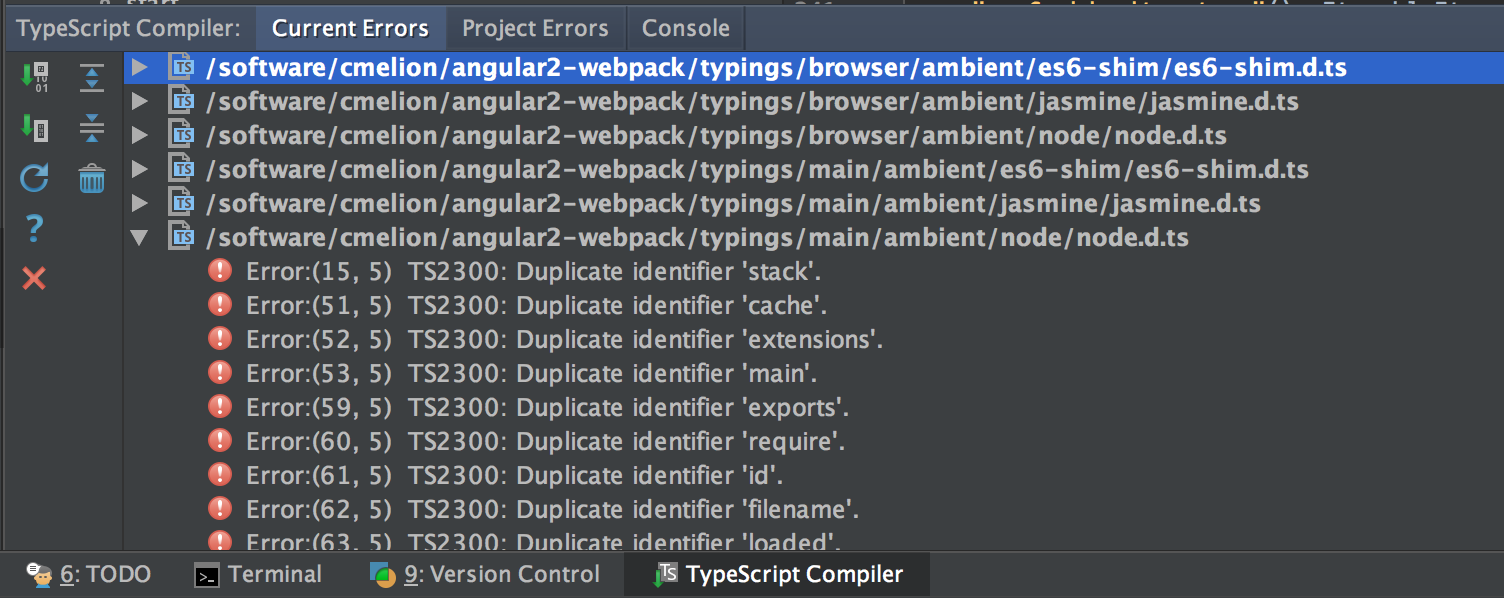Click error icon beside Duplicate identifier 'stack'
The image size is (1504, 598).
tap(220, 271)
